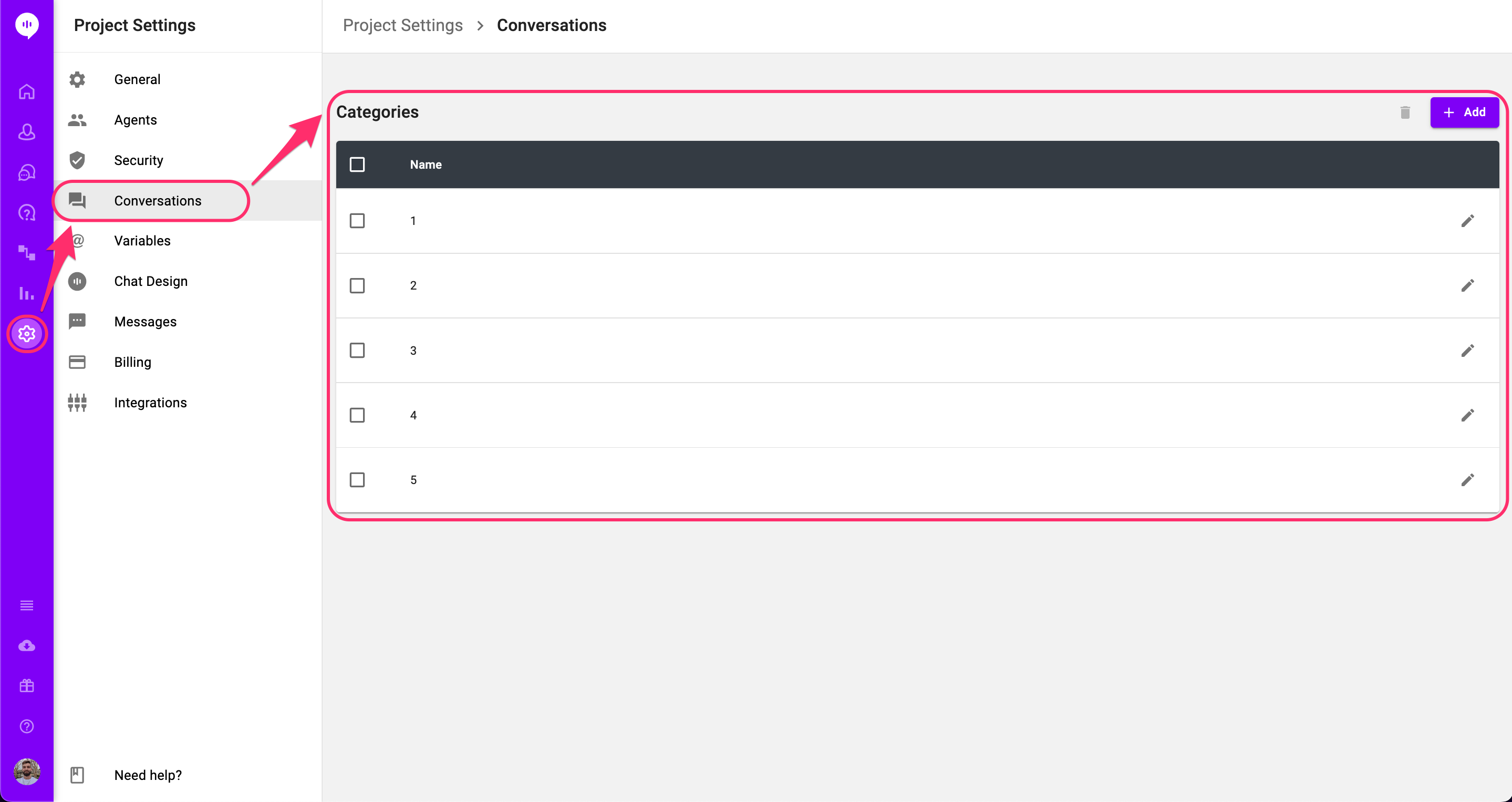
Task: Click the settings gear in purple sidebar
Action: click(x=26, y=334)
